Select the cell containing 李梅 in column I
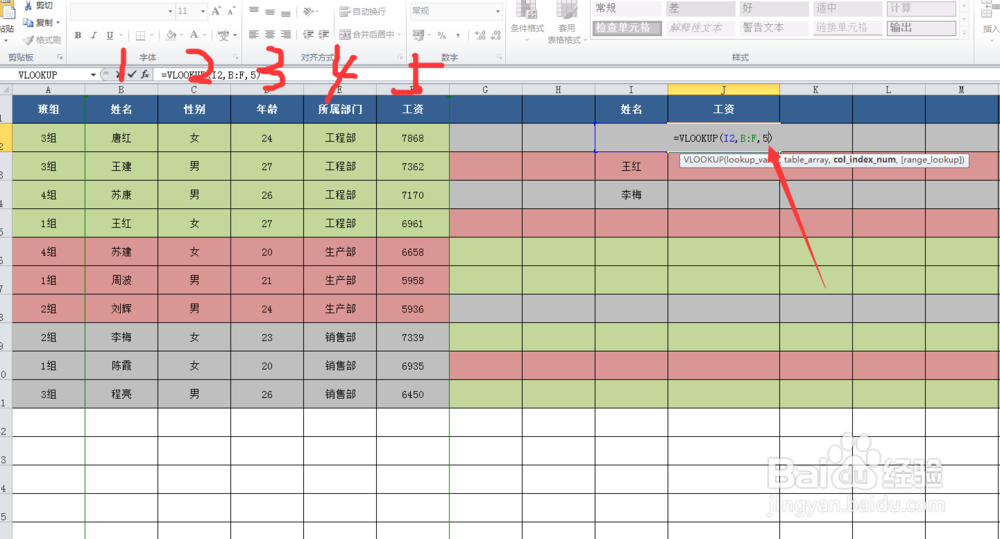 631,195
